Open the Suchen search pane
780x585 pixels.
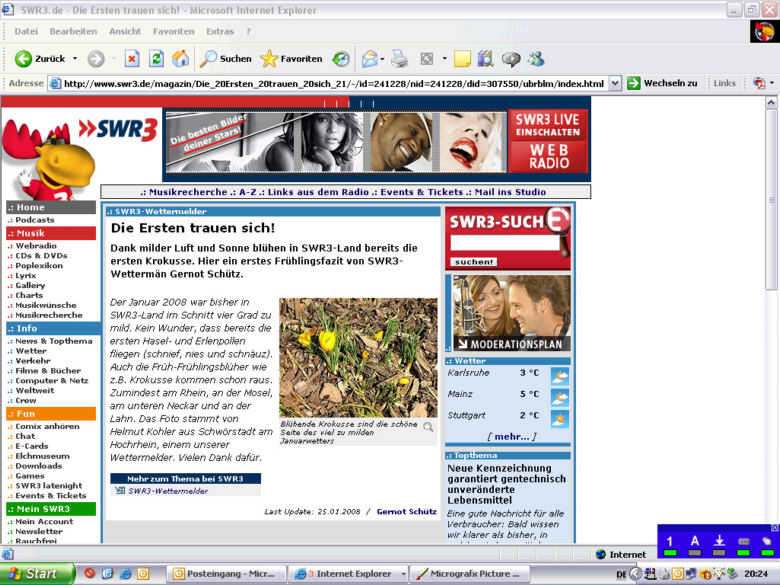pos(226,59)
